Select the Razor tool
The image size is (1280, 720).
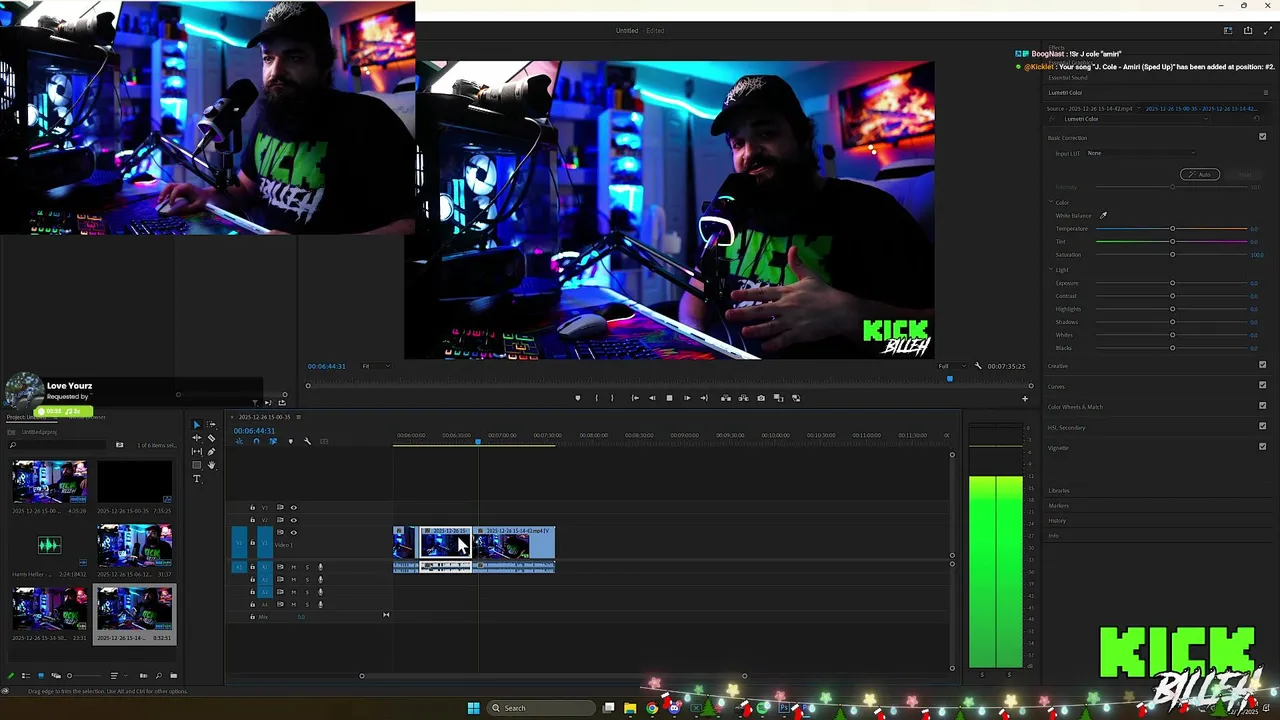pos(211,438)
